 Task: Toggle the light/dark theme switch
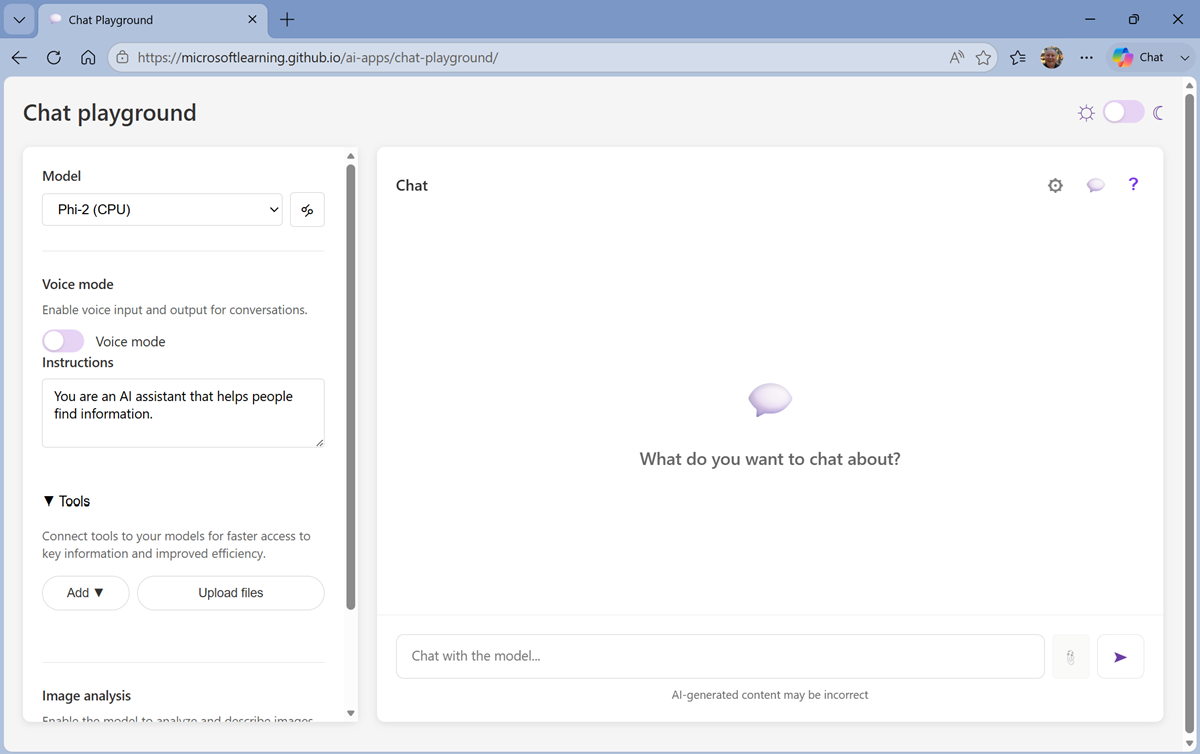1123,112
